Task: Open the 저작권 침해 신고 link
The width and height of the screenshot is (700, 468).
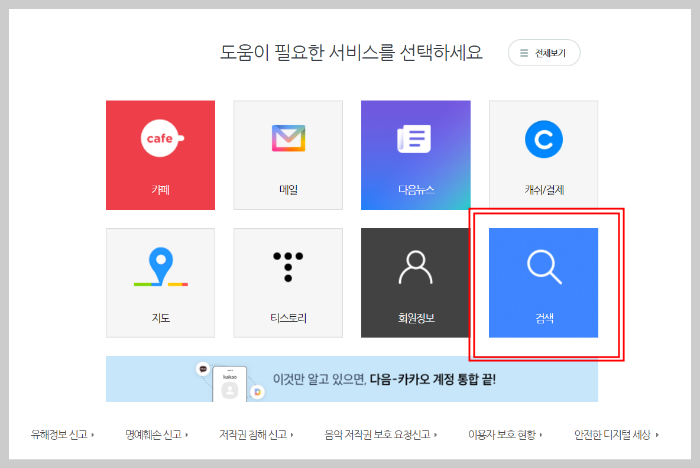Action: click(256, 435)
